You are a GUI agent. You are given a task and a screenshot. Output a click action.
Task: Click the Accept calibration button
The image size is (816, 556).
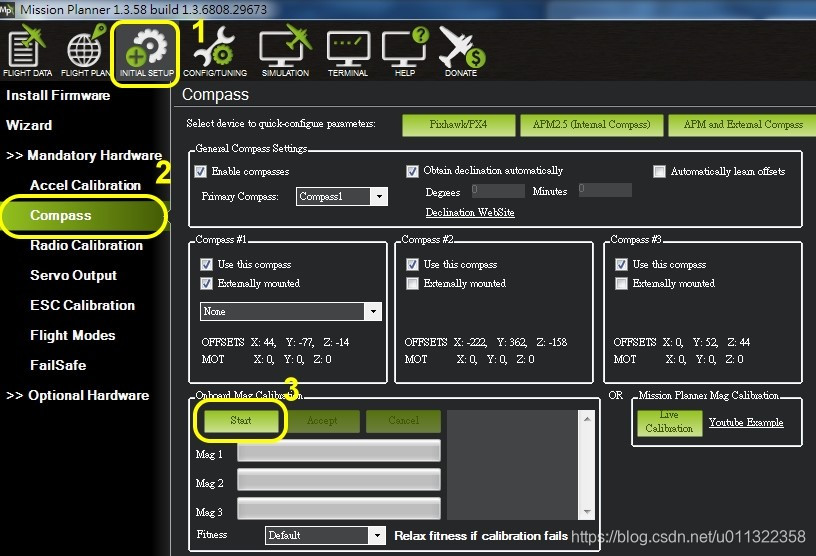[322, 421]
